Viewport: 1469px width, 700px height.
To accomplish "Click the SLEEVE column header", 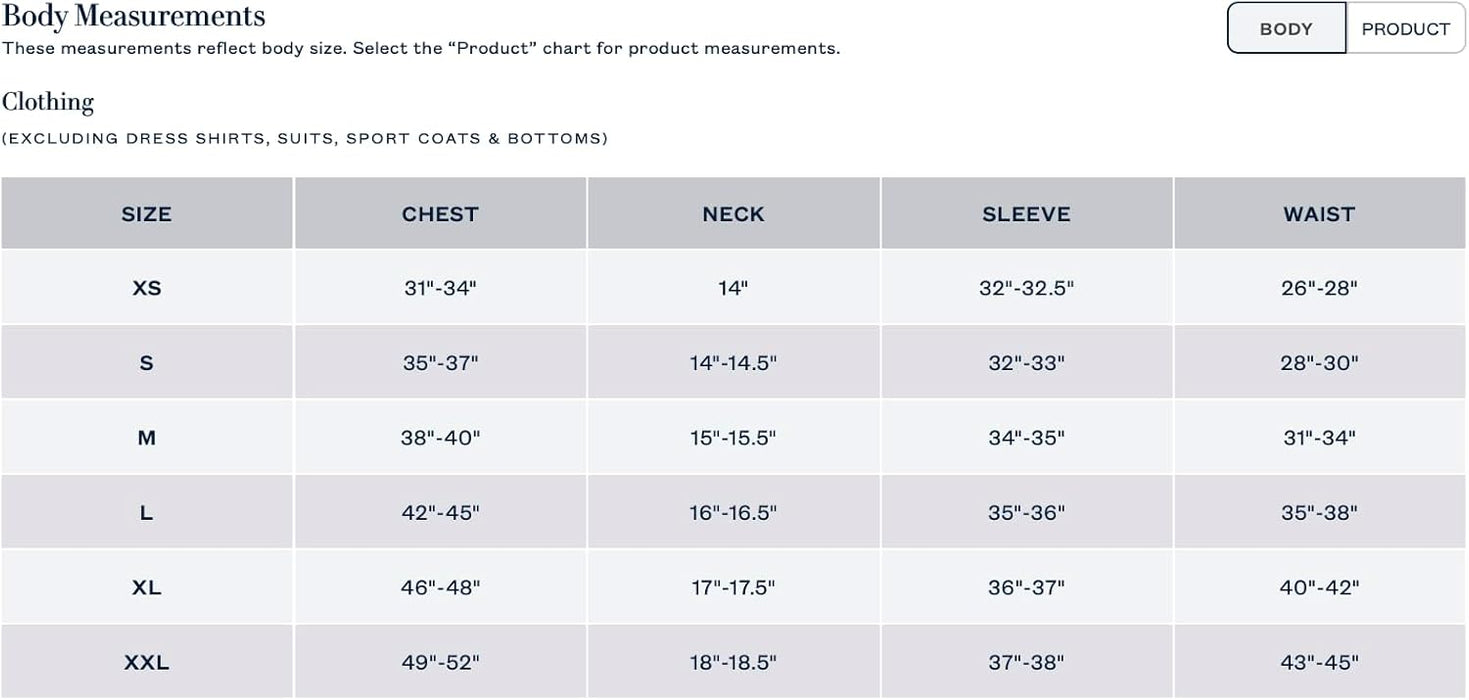I will [x=1026, y=214].
